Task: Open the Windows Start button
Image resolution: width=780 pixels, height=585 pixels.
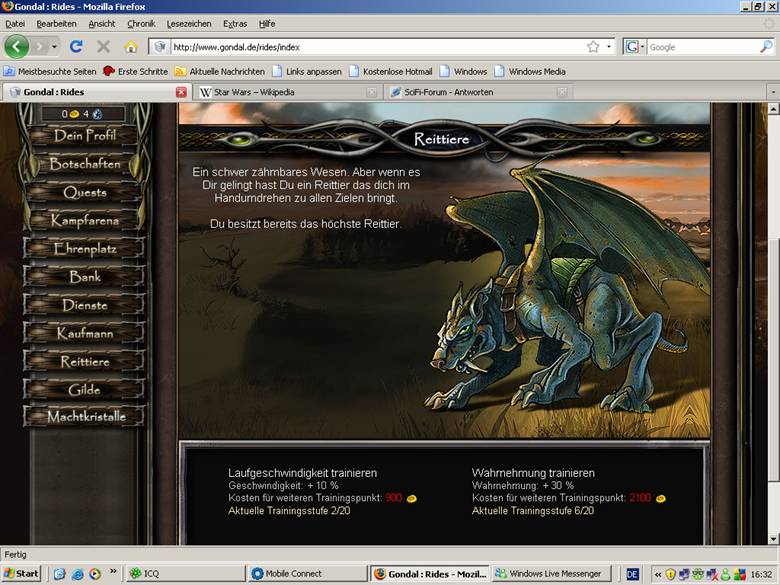Action: (22, 574)
